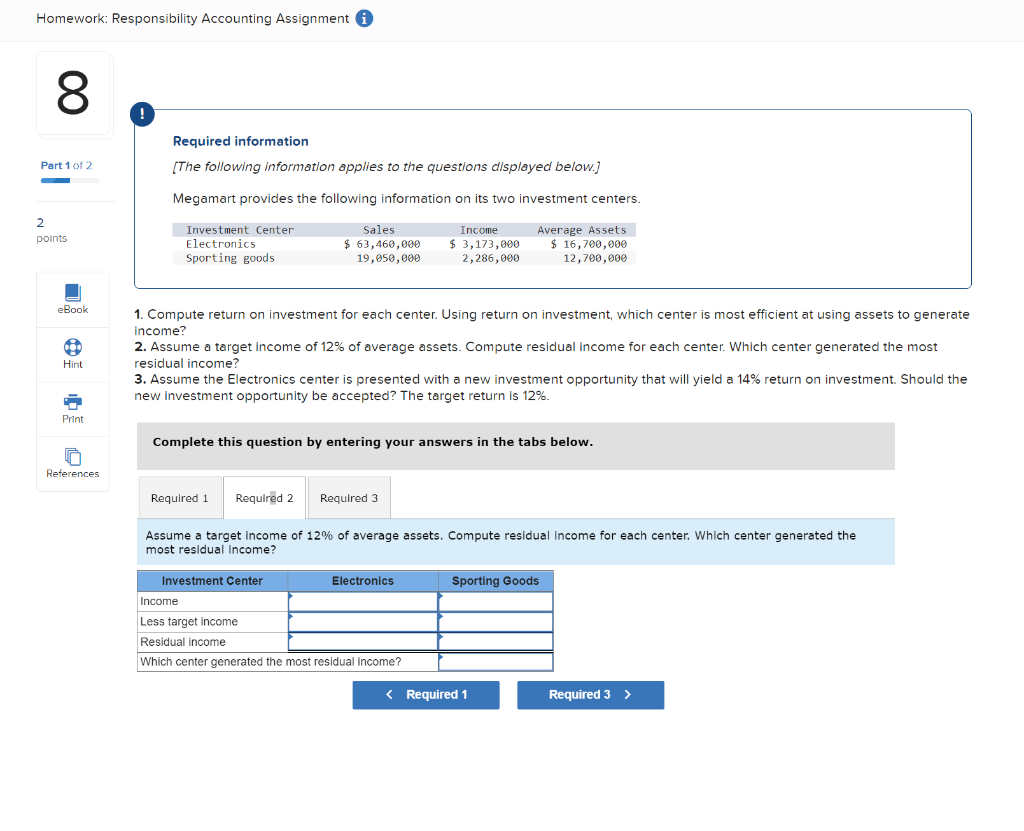Click the Sporting Goods Residual income cell
Viewport: 1024px width, 831px height.
pos(496,641)
